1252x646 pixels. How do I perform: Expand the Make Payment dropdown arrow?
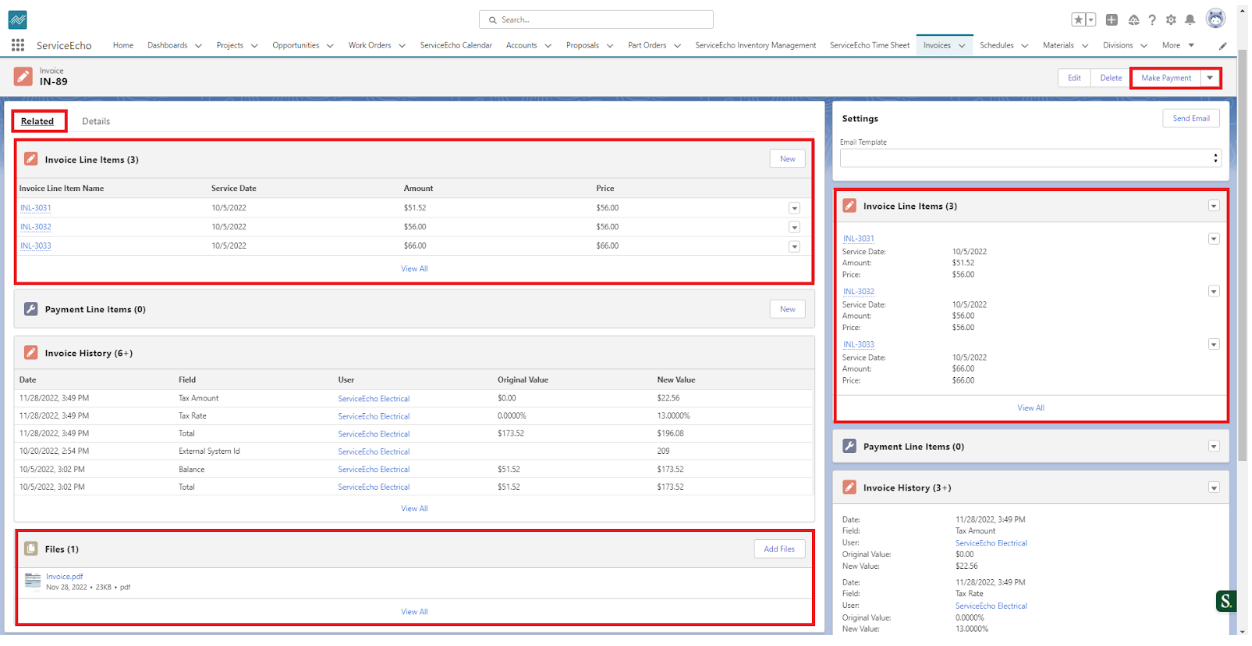(x=1211, y=77)
